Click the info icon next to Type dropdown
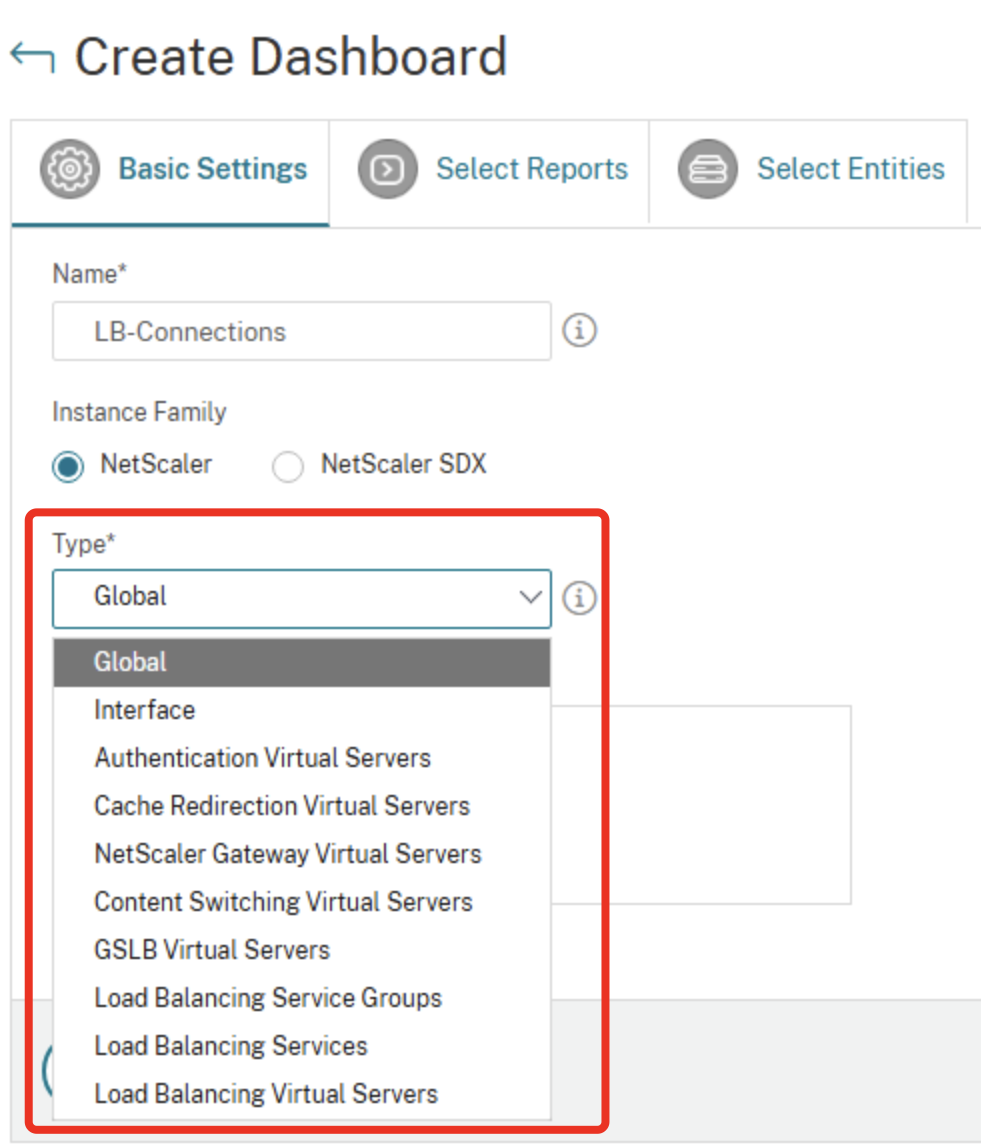 click(x=579, y=598)
